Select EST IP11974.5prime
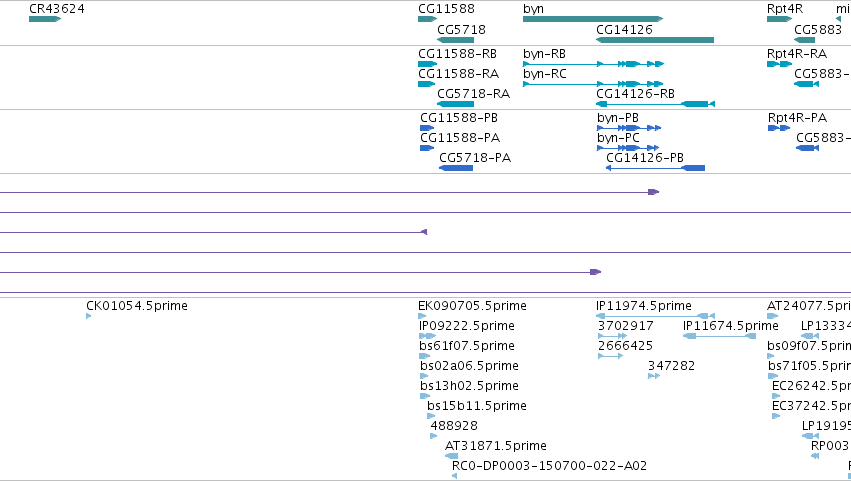The image size is (851, 481). tap(644, 306)
